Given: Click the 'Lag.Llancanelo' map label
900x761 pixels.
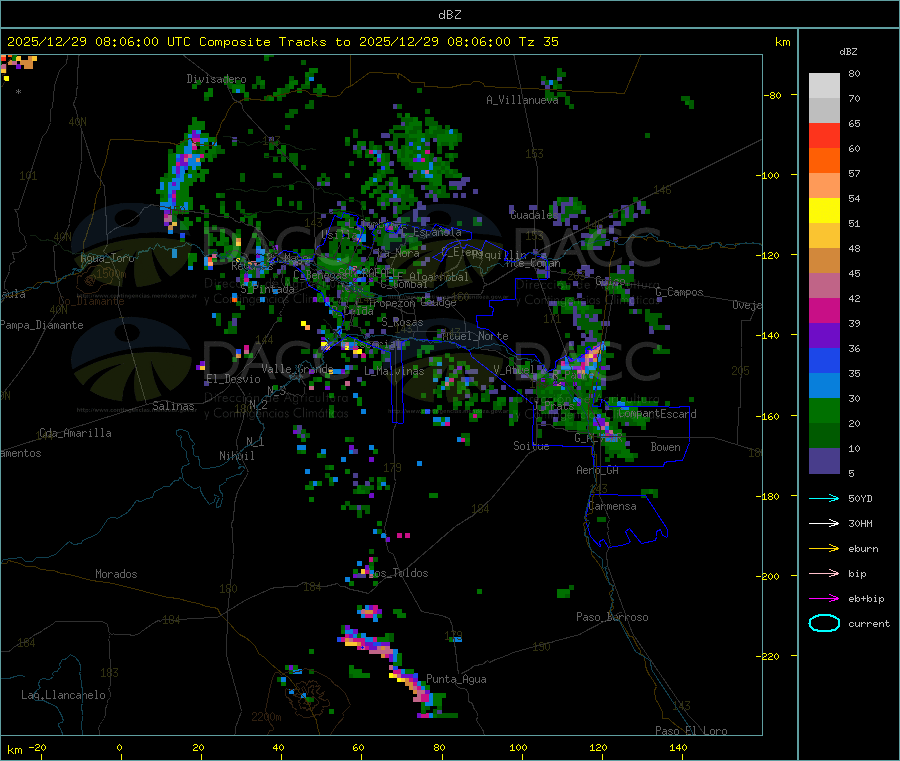Looking at the screenshot, I should click(x=63, y=695).
